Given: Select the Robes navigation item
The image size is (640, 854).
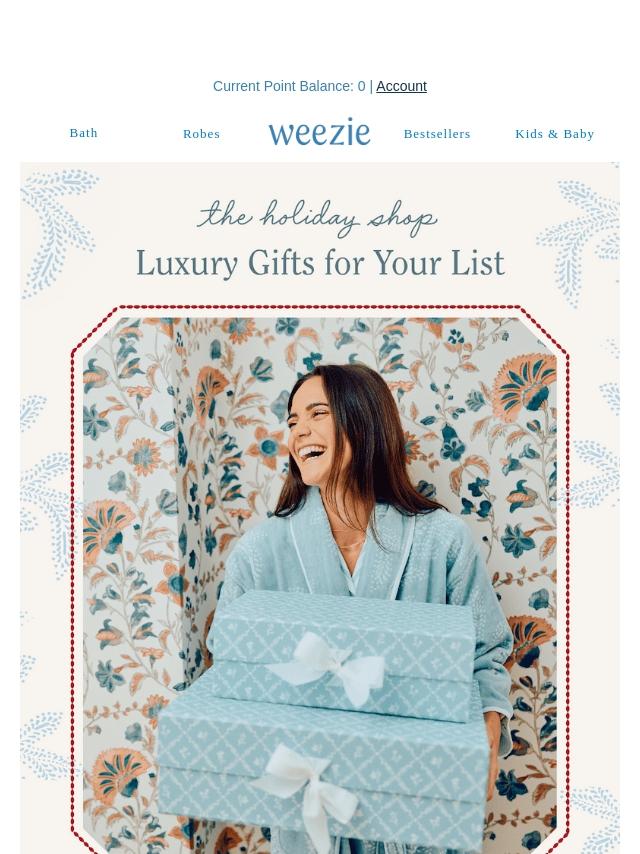Looking at the screenshot, I should pyautogui.click(x=202, y=134).
